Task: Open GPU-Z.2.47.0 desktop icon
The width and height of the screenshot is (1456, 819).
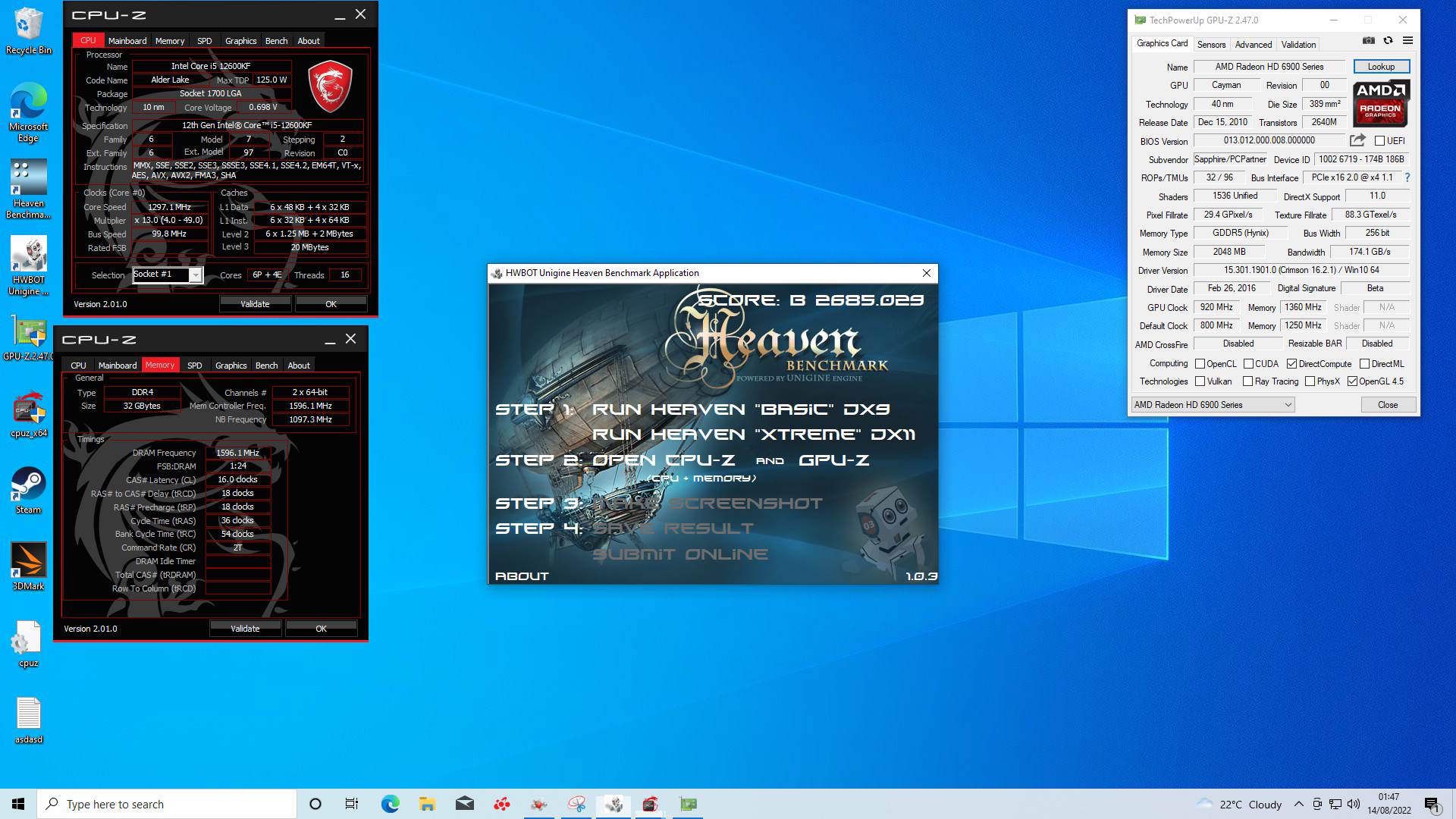Action: (x=28, y=337)
